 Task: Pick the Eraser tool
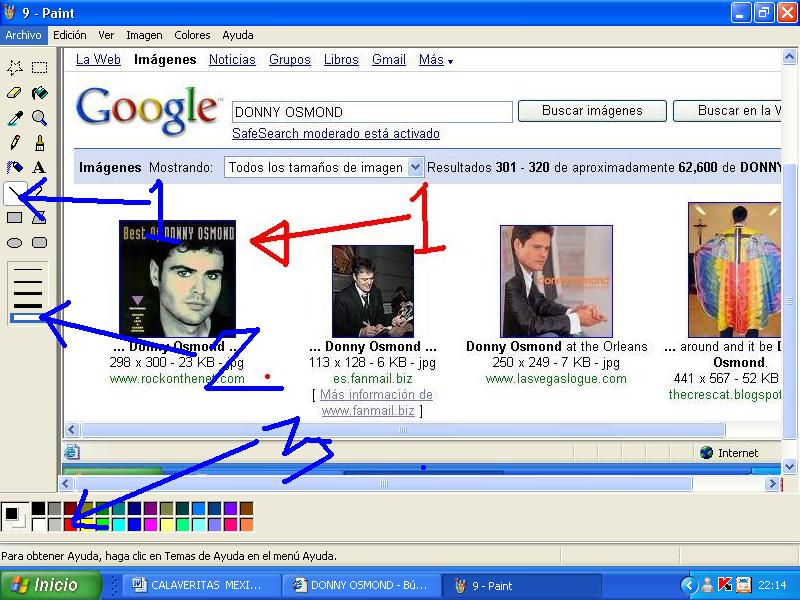coord(15,92)
